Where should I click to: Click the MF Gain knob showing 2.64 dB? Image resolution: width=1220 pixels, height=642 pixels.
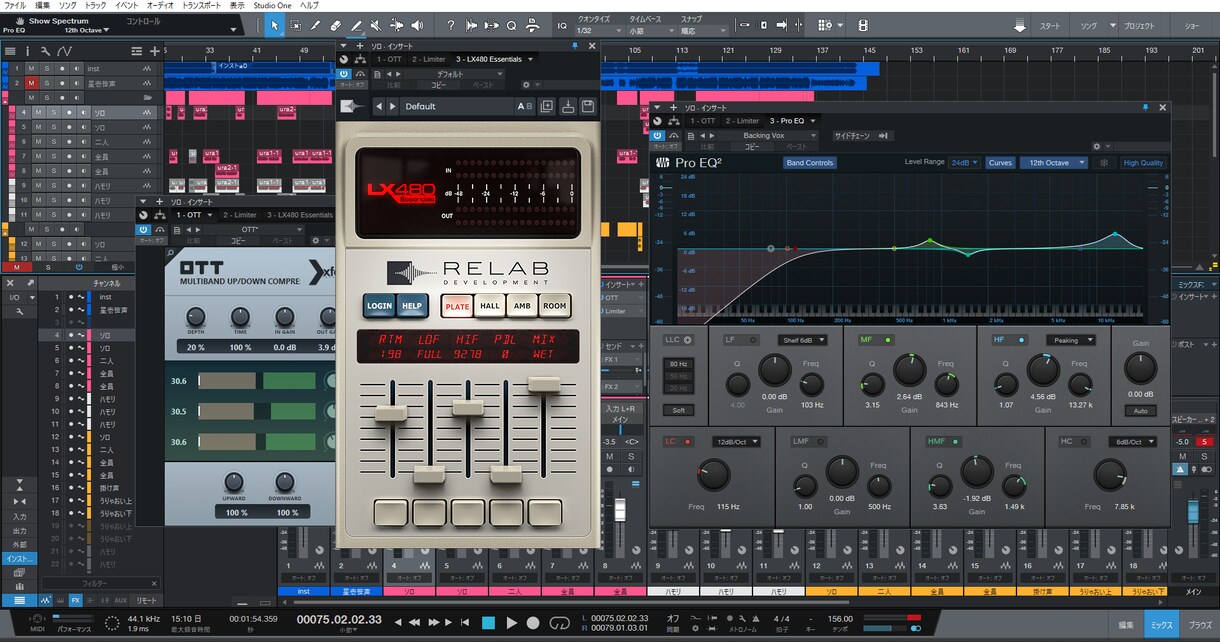tap(908, 371)
